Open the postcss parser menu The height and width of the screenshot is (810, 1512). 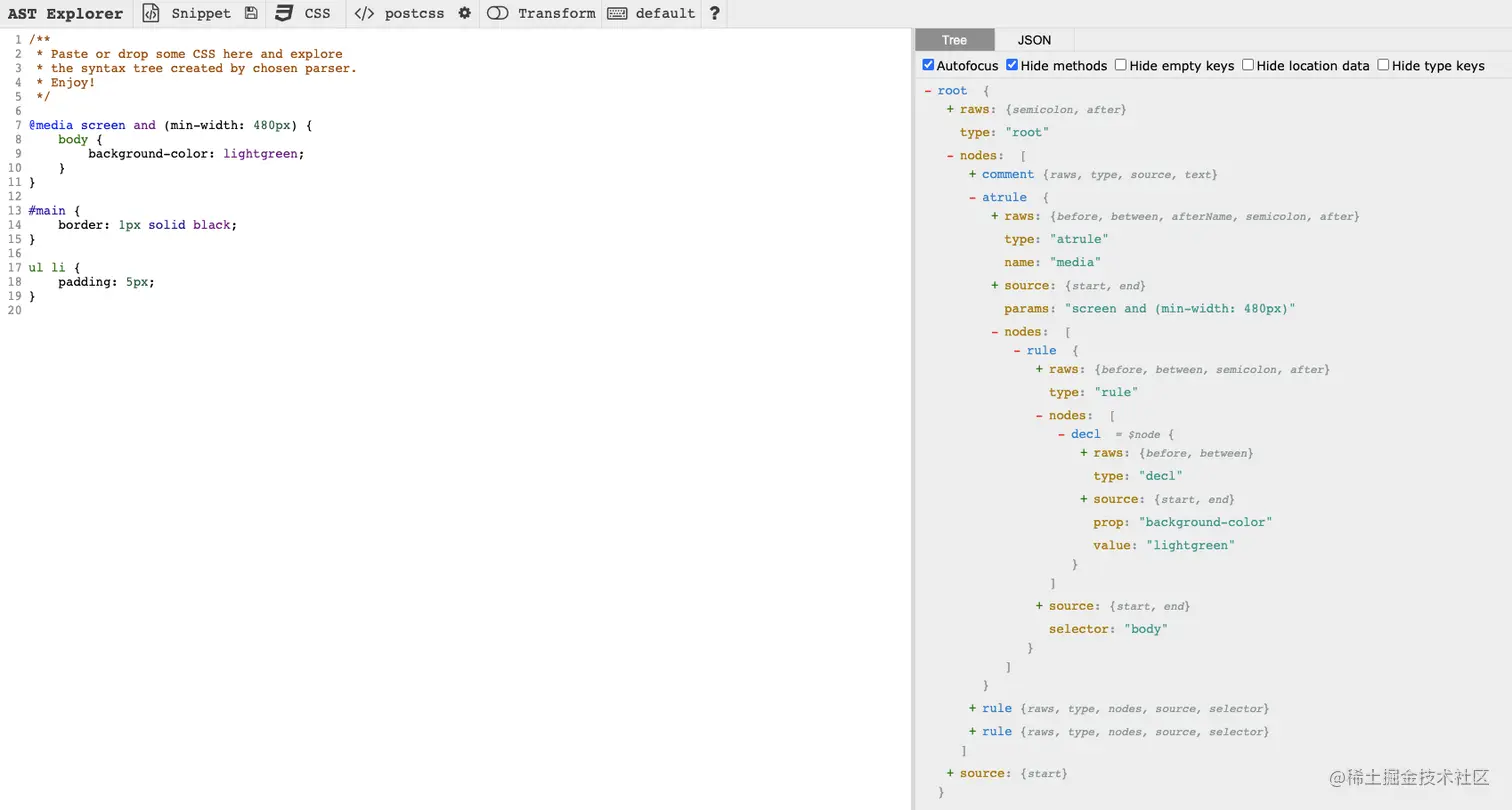(400, 13)
